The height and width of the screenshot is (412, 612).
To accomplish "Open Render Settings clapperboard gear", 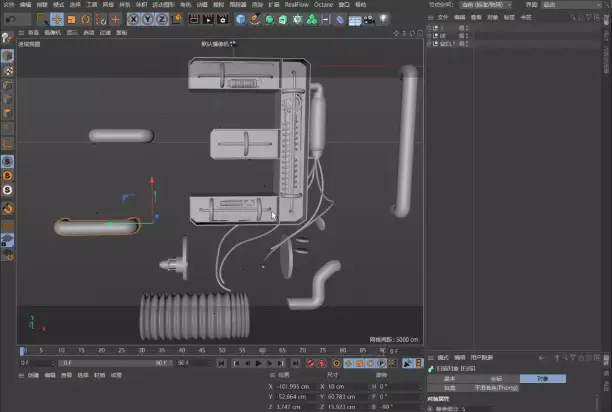I will pyautogui.click(x=223, y=19).
